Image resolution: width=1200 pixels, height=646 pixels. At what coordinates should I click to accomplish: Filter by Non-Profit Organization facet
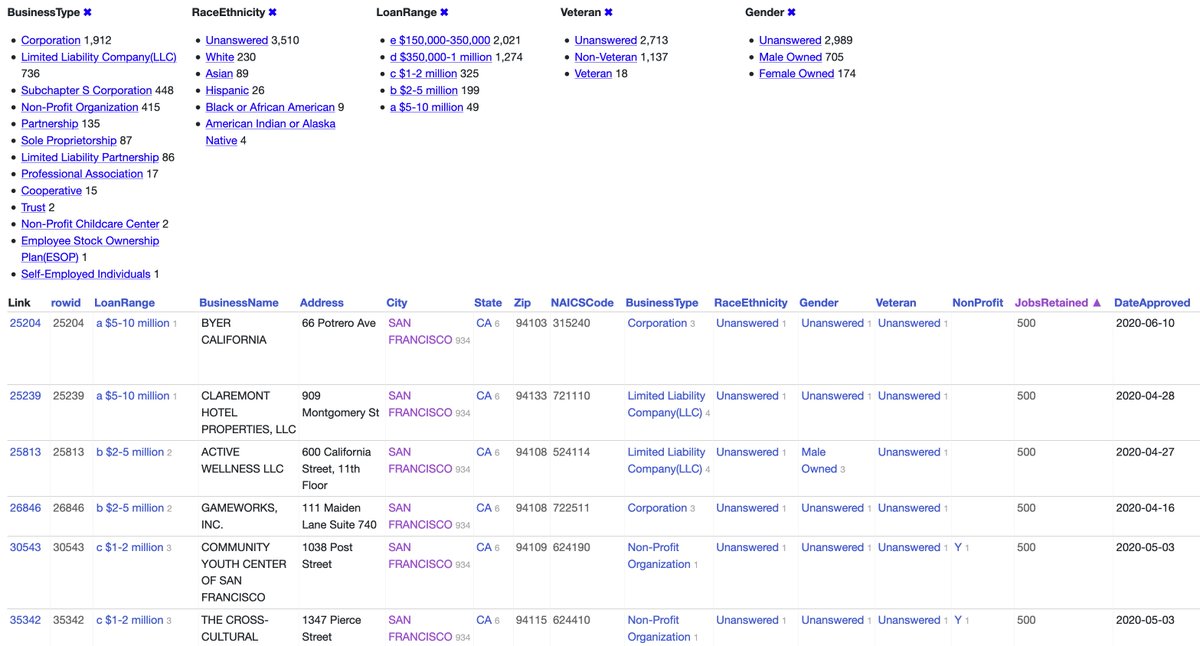click(80, 107)
